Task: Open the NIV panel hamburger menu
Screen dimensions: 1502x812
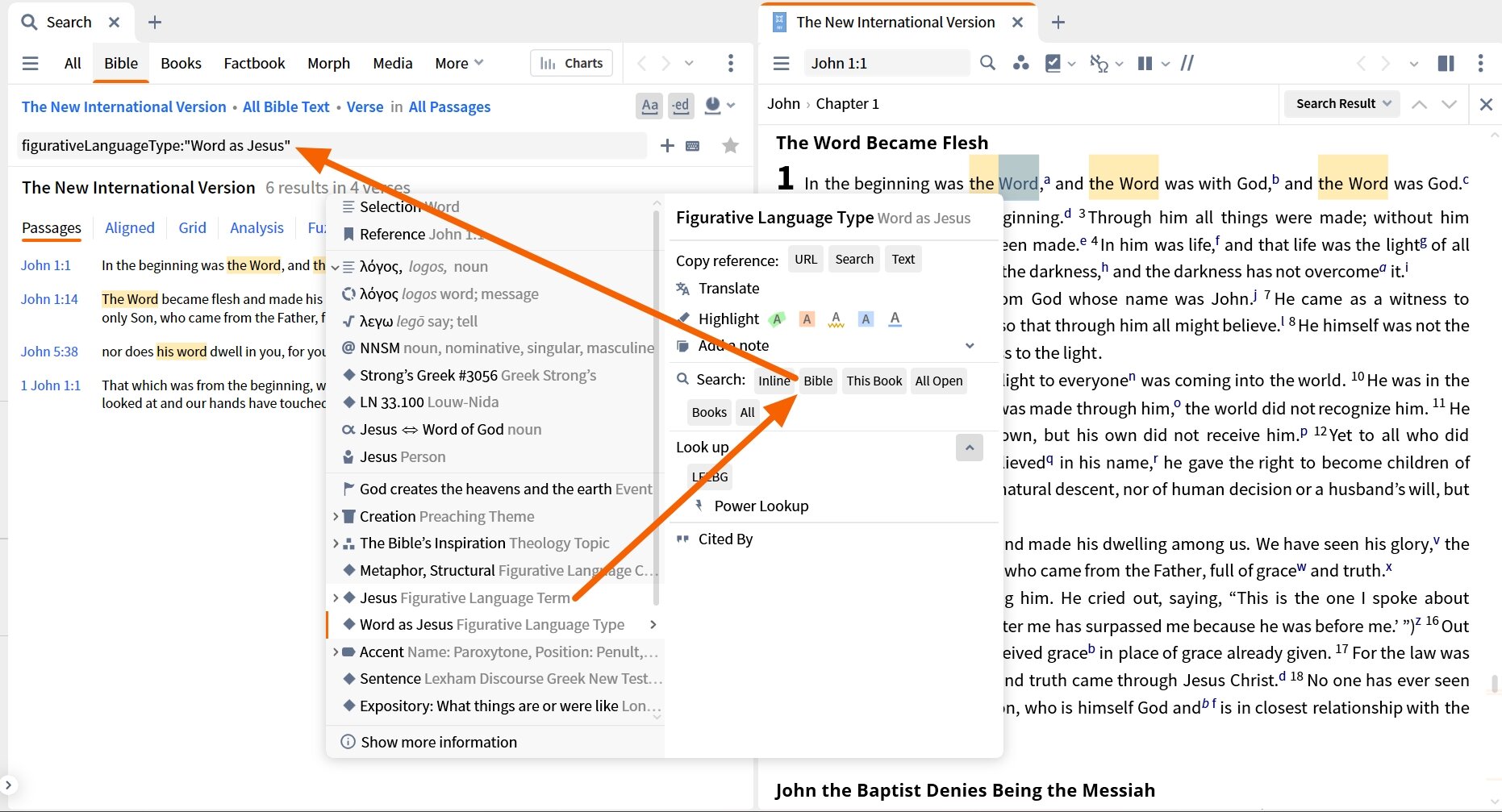Action: (x=780, y=62)
